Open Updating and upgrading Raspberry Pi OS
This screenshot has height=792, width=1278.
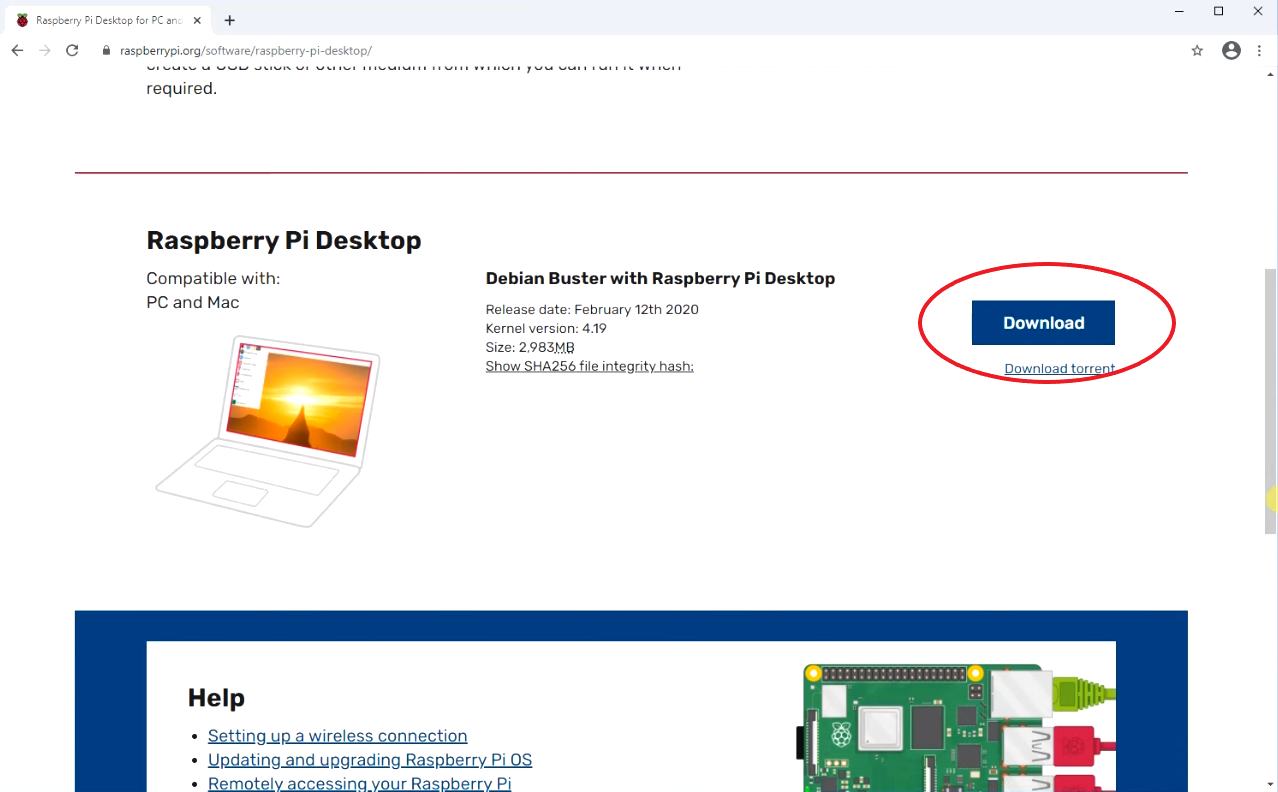[370, 759]
